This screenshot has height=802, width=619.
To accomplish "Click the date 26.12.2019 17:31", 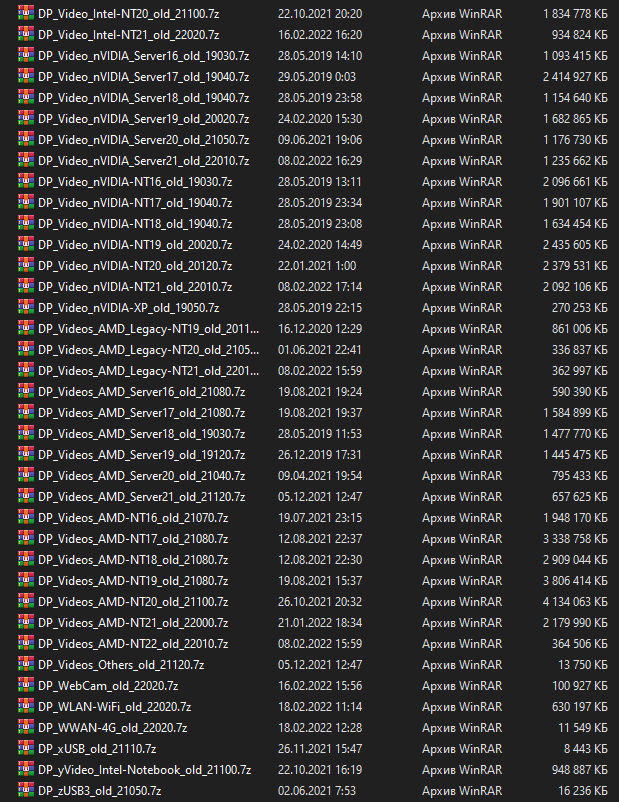I will [320, 454].
